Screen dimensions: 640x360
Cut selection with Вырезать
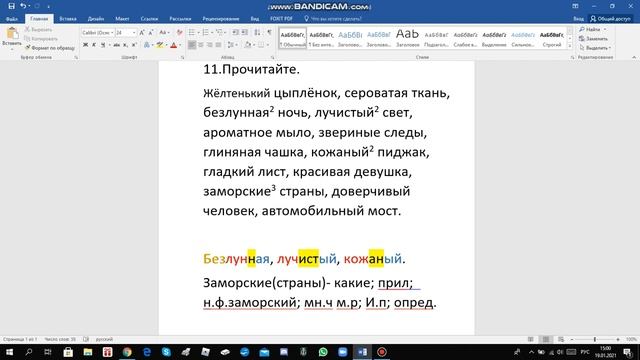coord(39,29)
